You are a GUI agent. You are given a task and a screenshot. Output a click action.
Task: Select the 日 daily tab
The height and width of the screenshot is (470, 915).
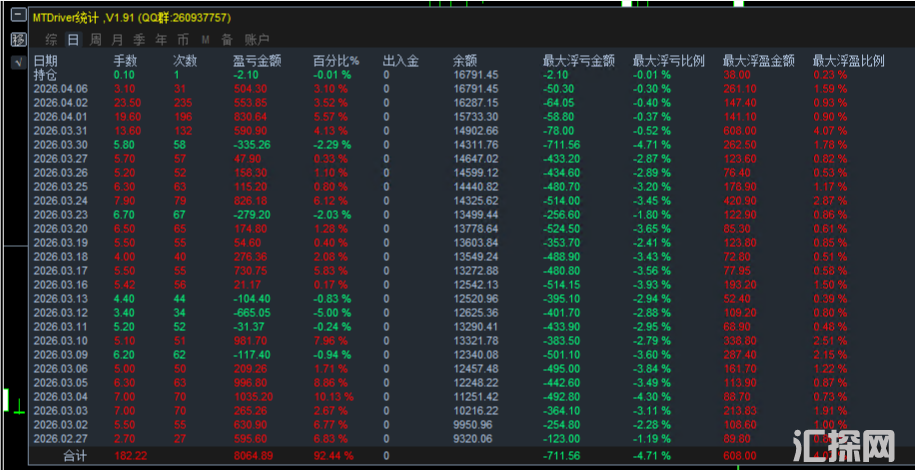(x=73, y=40)
